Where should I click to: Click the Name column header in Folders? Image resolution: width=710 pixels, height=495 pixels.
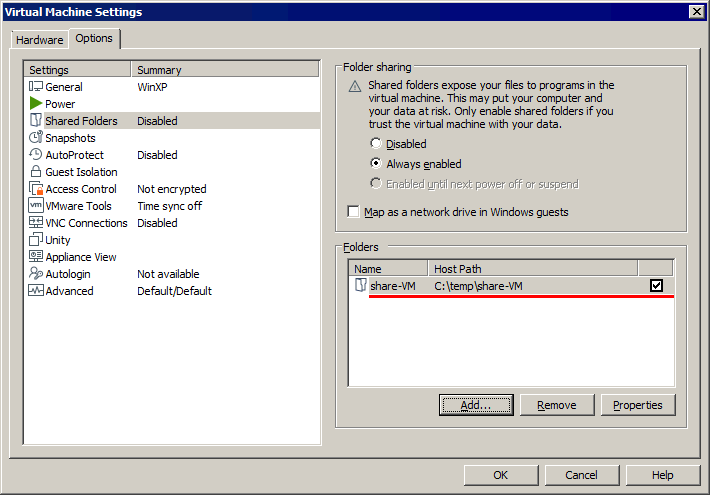[389, 269]
